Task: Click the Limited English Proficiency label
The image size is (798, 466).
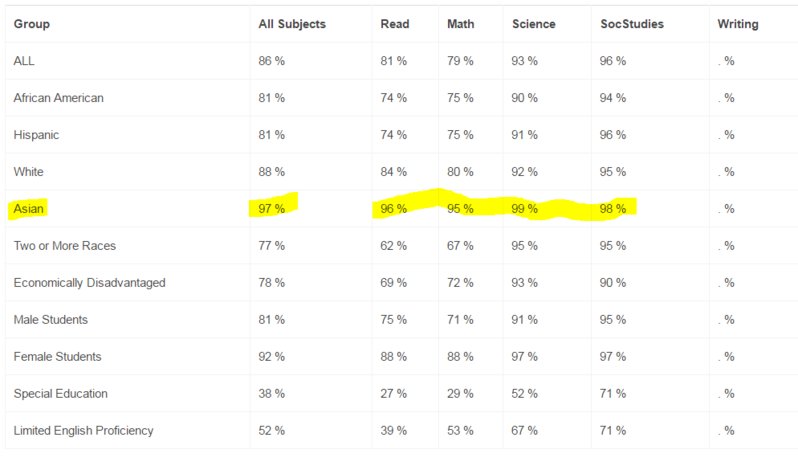Action: point(83,430)
